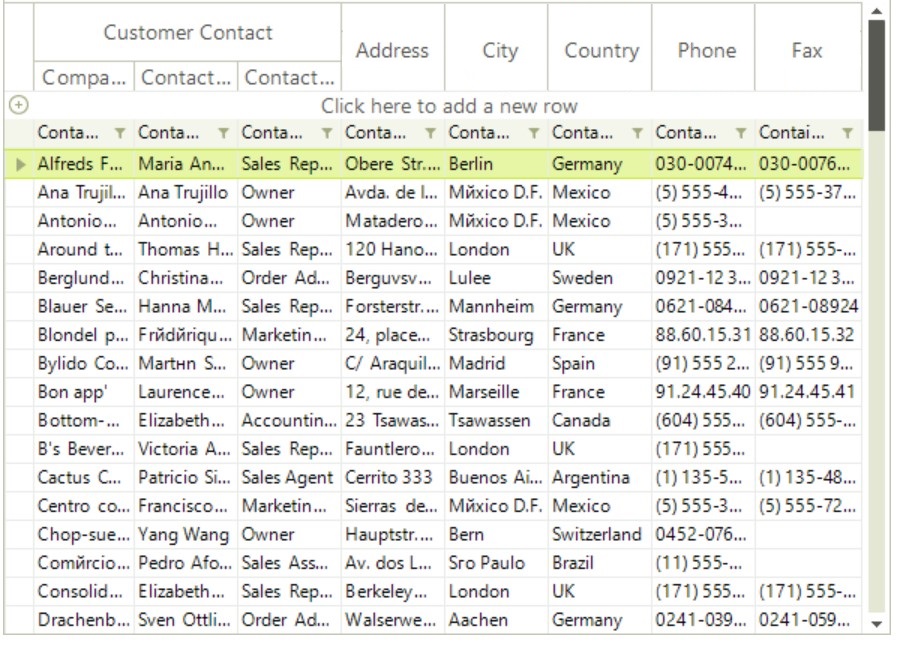Click the Address column filter funnel icon

point(431,133)
